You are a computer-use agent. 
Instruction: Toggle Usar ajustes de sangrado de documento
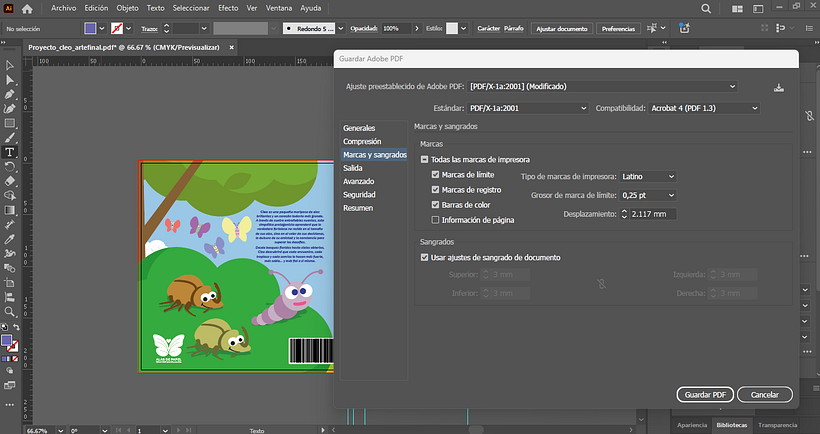point(425,257)
